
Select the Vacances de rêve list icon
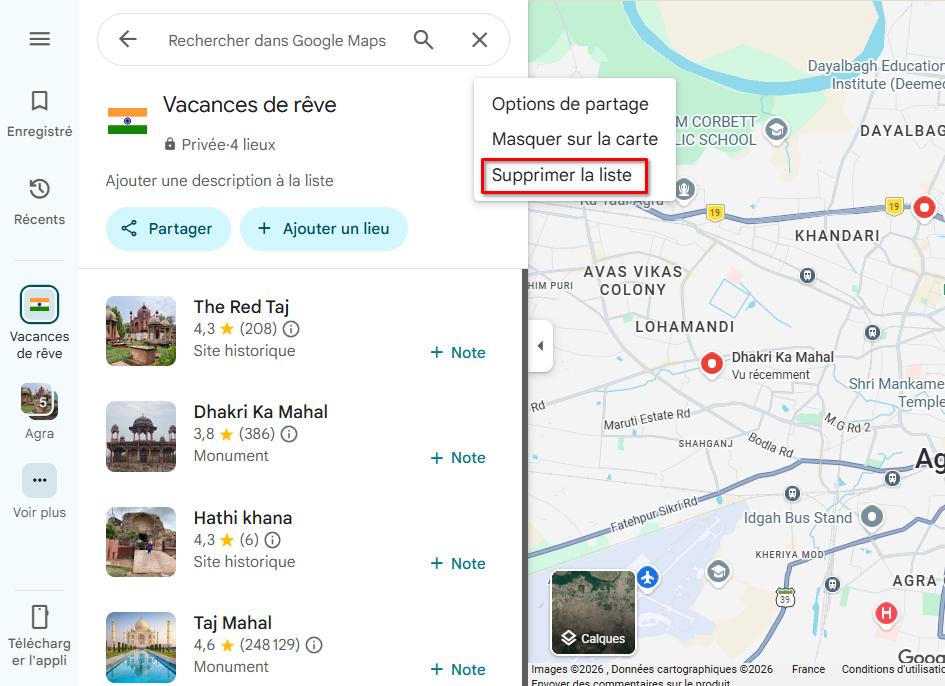(39, 305)
